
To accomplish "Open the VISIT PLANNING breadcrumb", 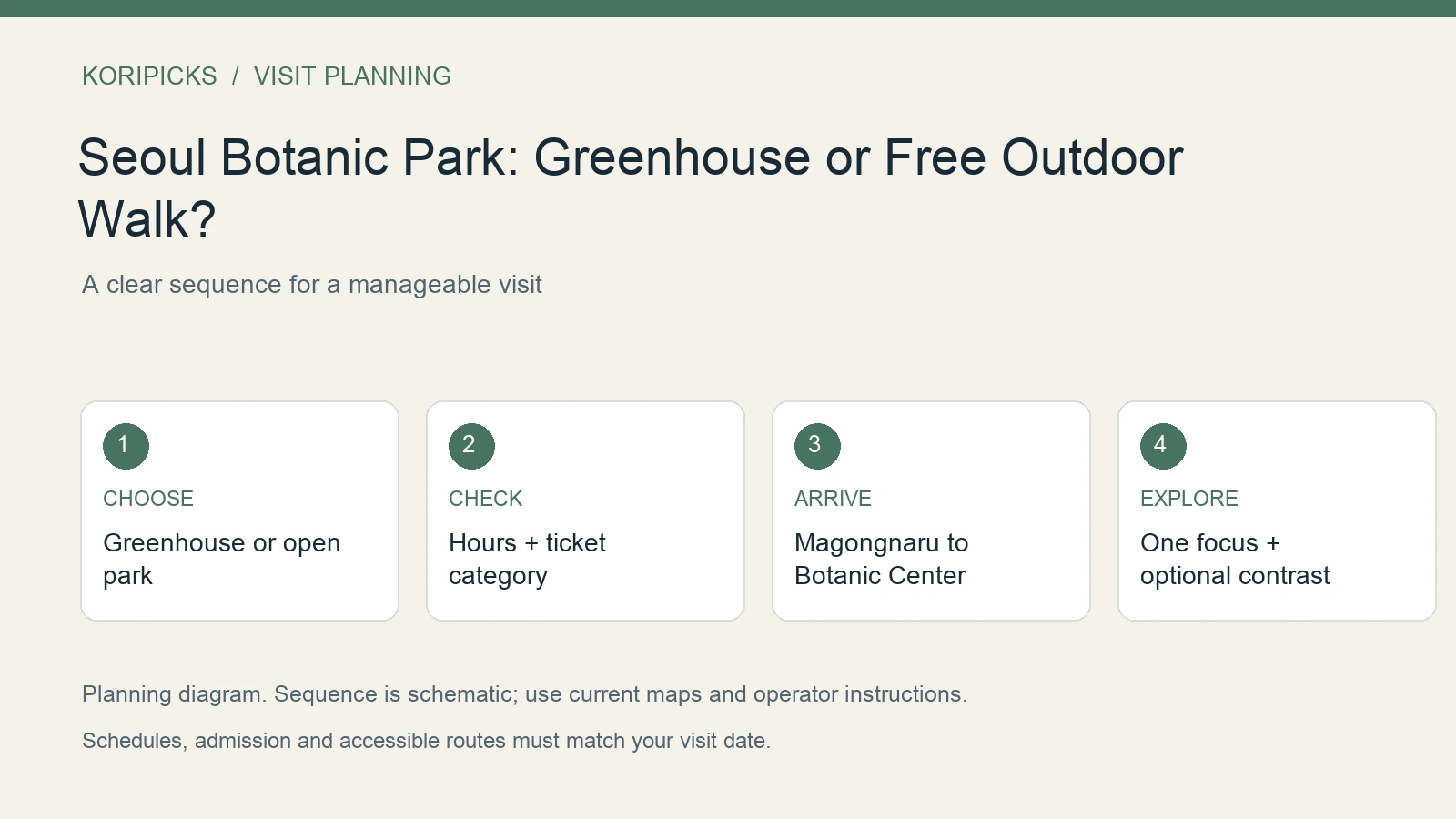I will click(x=352, y=76).
